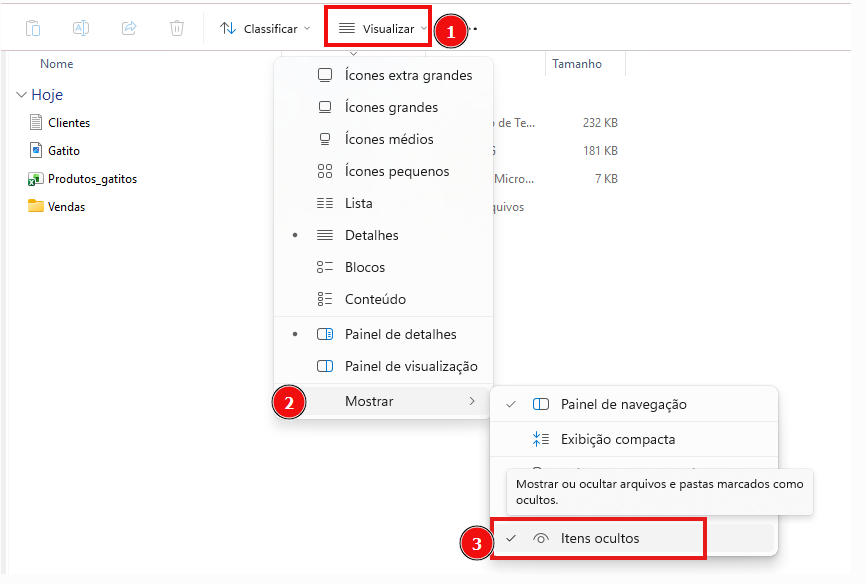The image size is (866, 584).
Task: Sort files by the Nome column header
Action: (56, 64)
